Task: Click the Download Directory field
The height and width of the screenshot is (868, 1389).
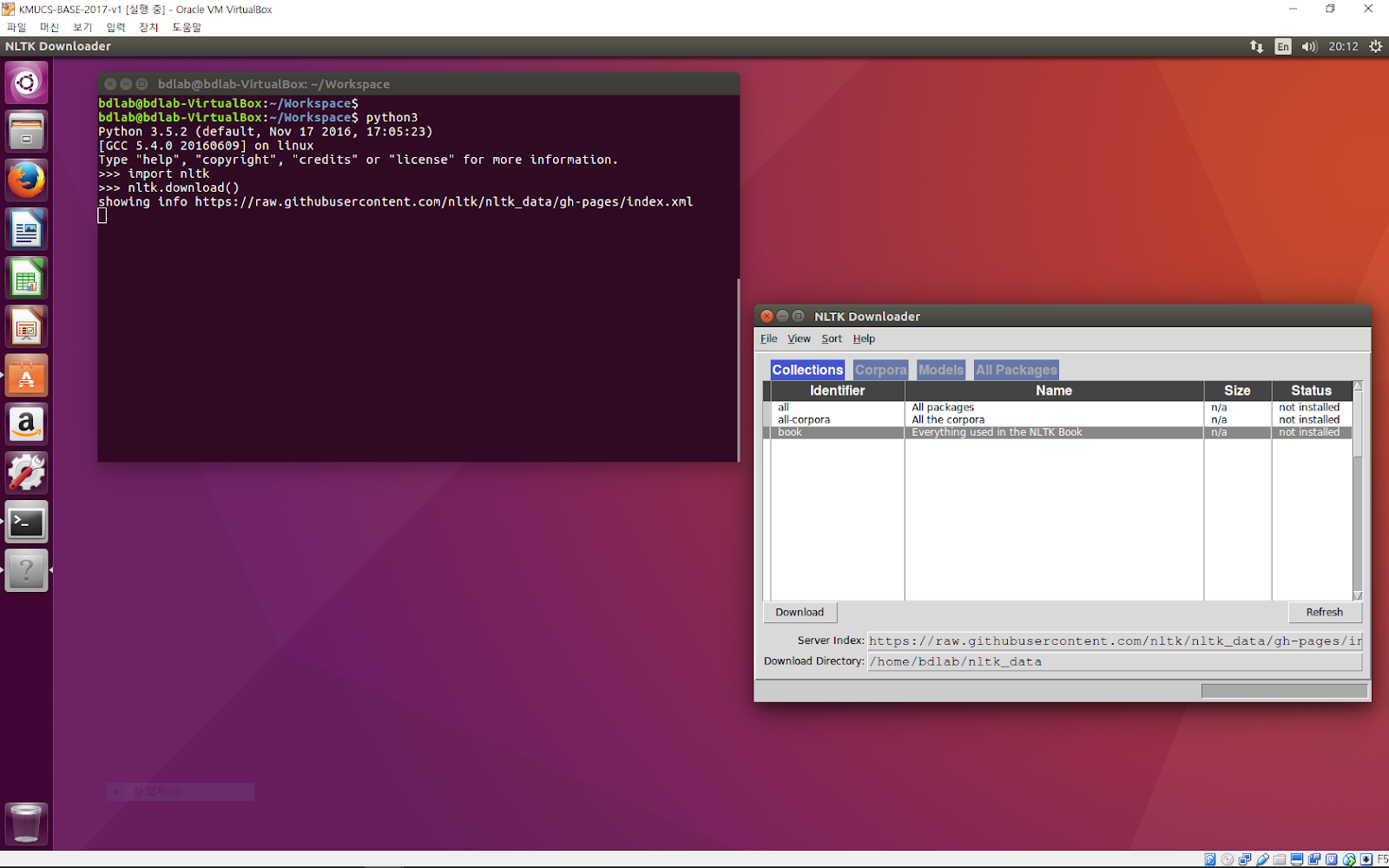Action: coord(1115,661)
